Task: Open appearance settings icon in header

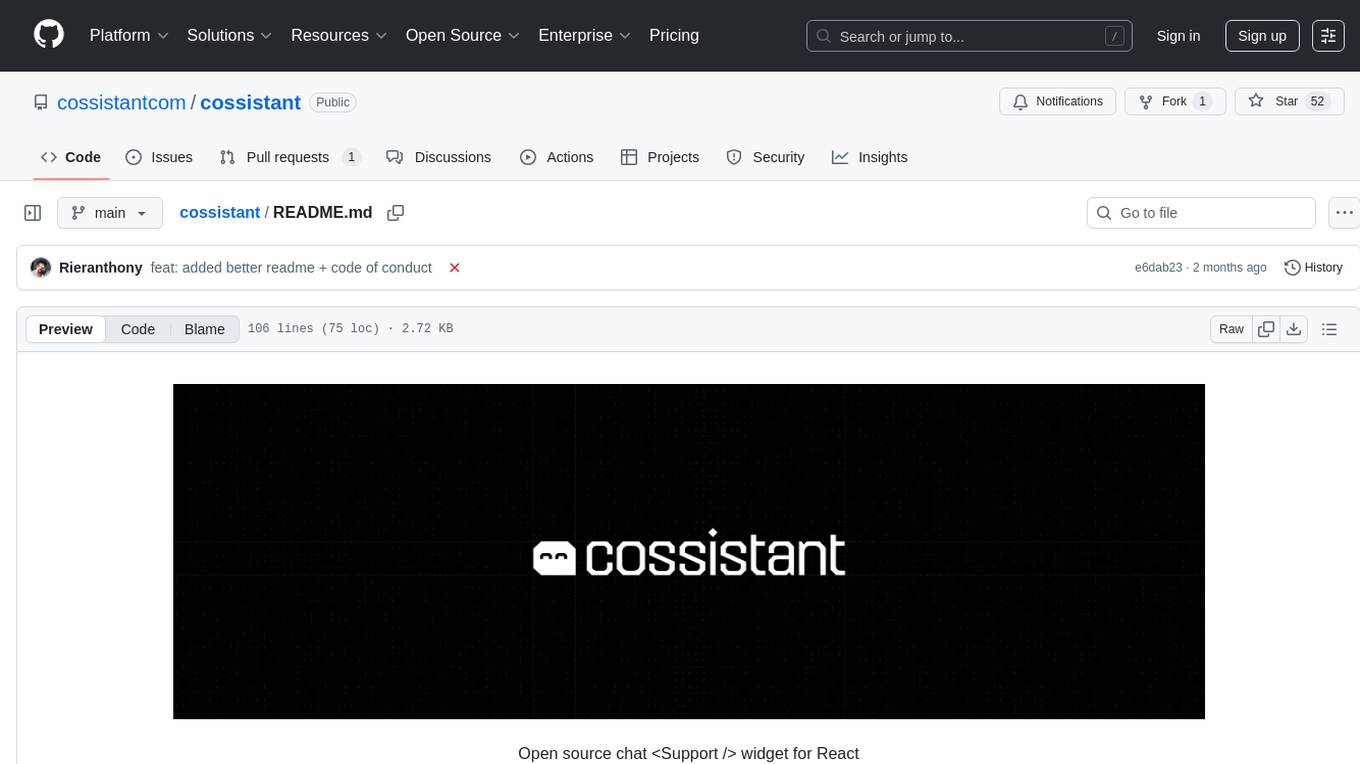Action: point(1328,36)
